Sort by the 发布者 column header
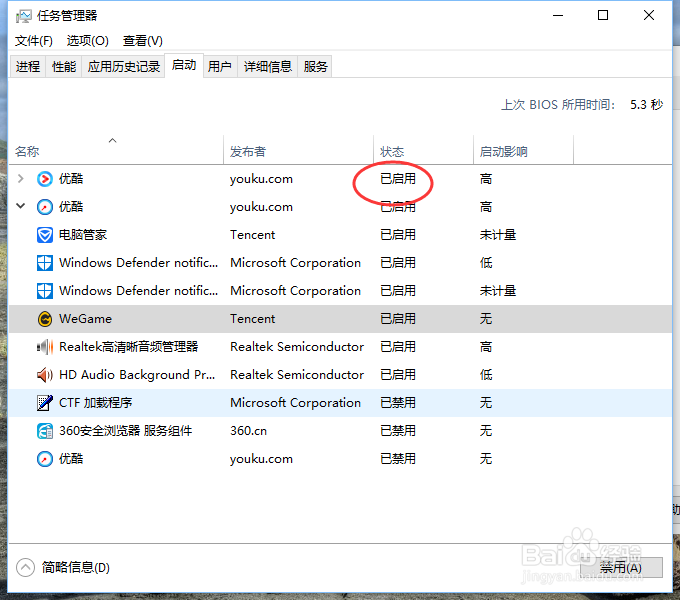Screen dimensions: 680x600 (x=298, y=150)
